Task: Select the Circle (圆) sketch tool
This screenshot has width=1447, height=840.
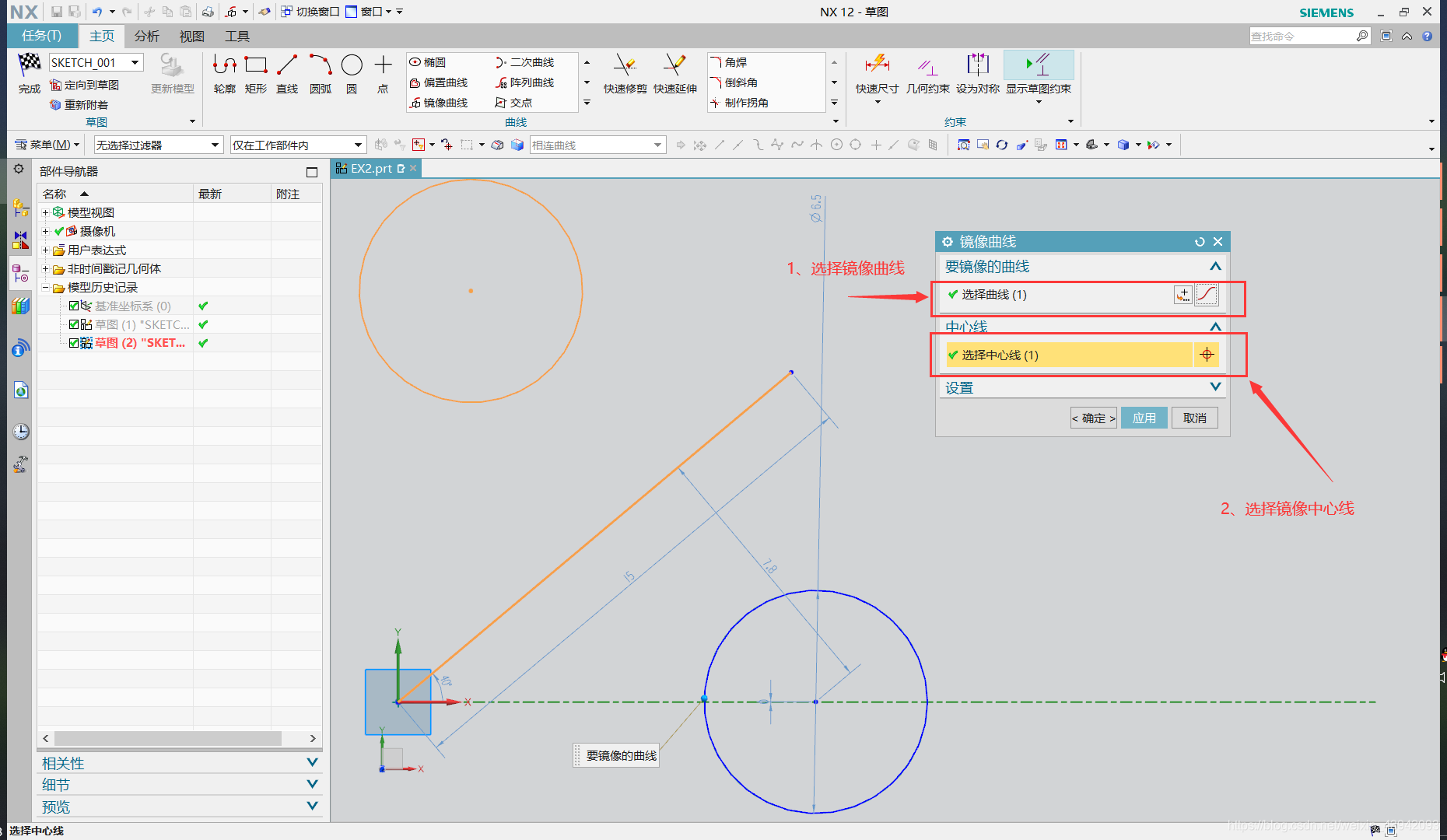Action: pyautogui.click(x=352, y=74)
